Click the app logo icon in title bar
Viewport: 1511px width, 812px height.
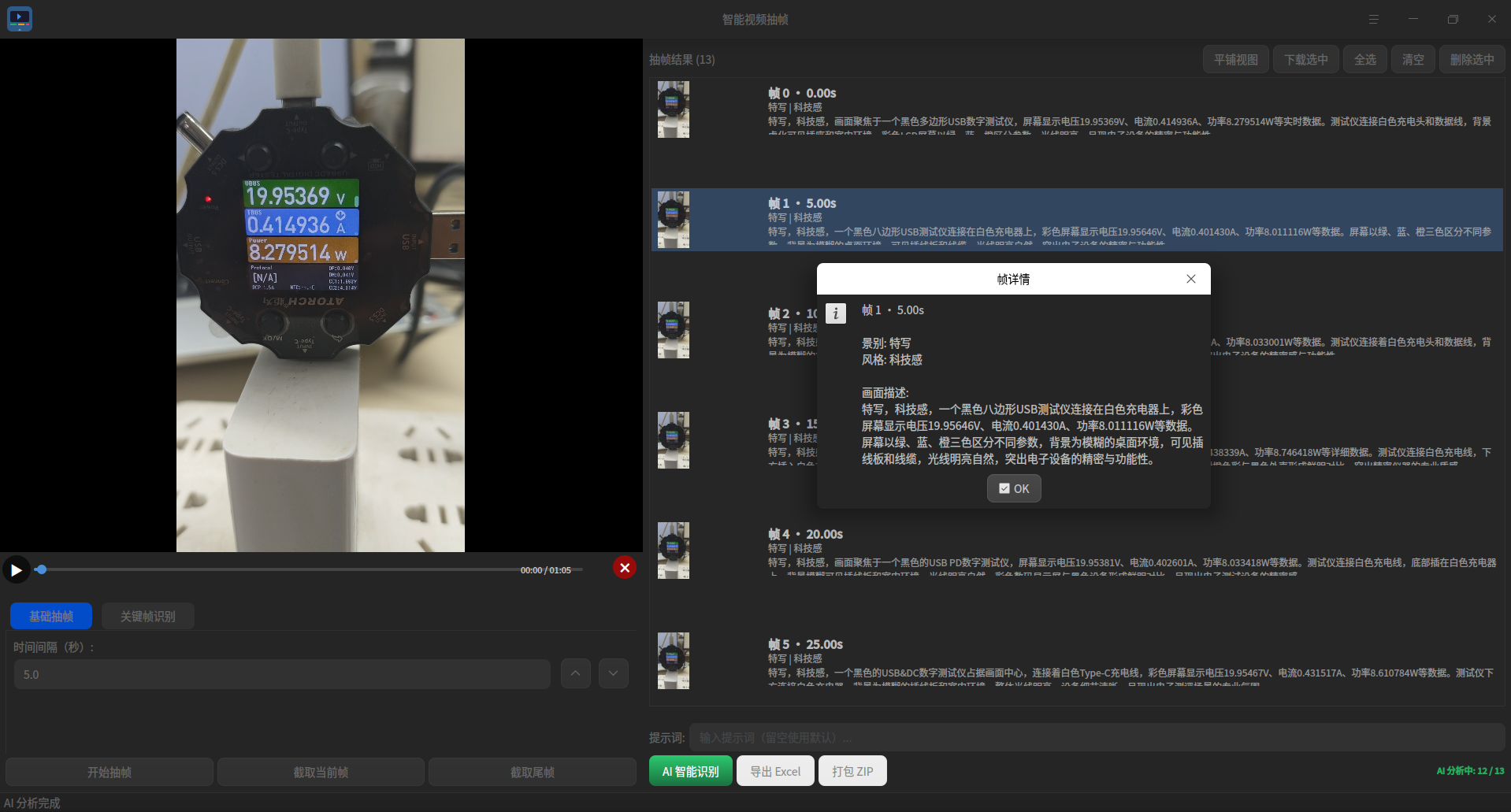(x=20, y=19)
